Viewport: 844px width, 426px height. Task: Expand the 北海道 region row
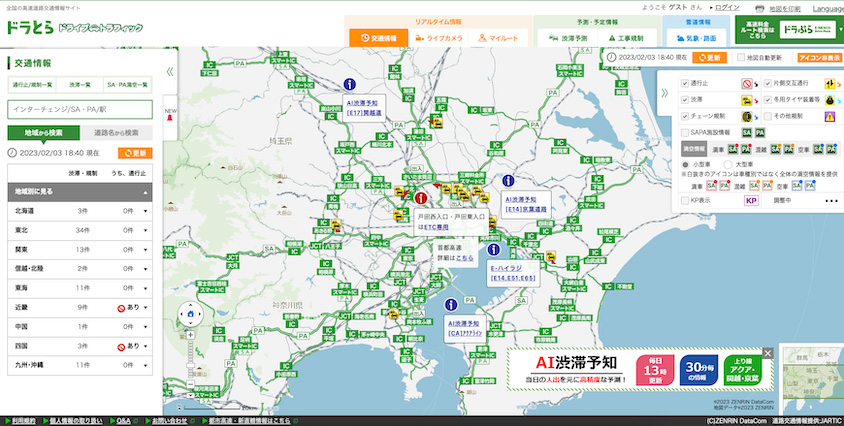coord(145,211)
